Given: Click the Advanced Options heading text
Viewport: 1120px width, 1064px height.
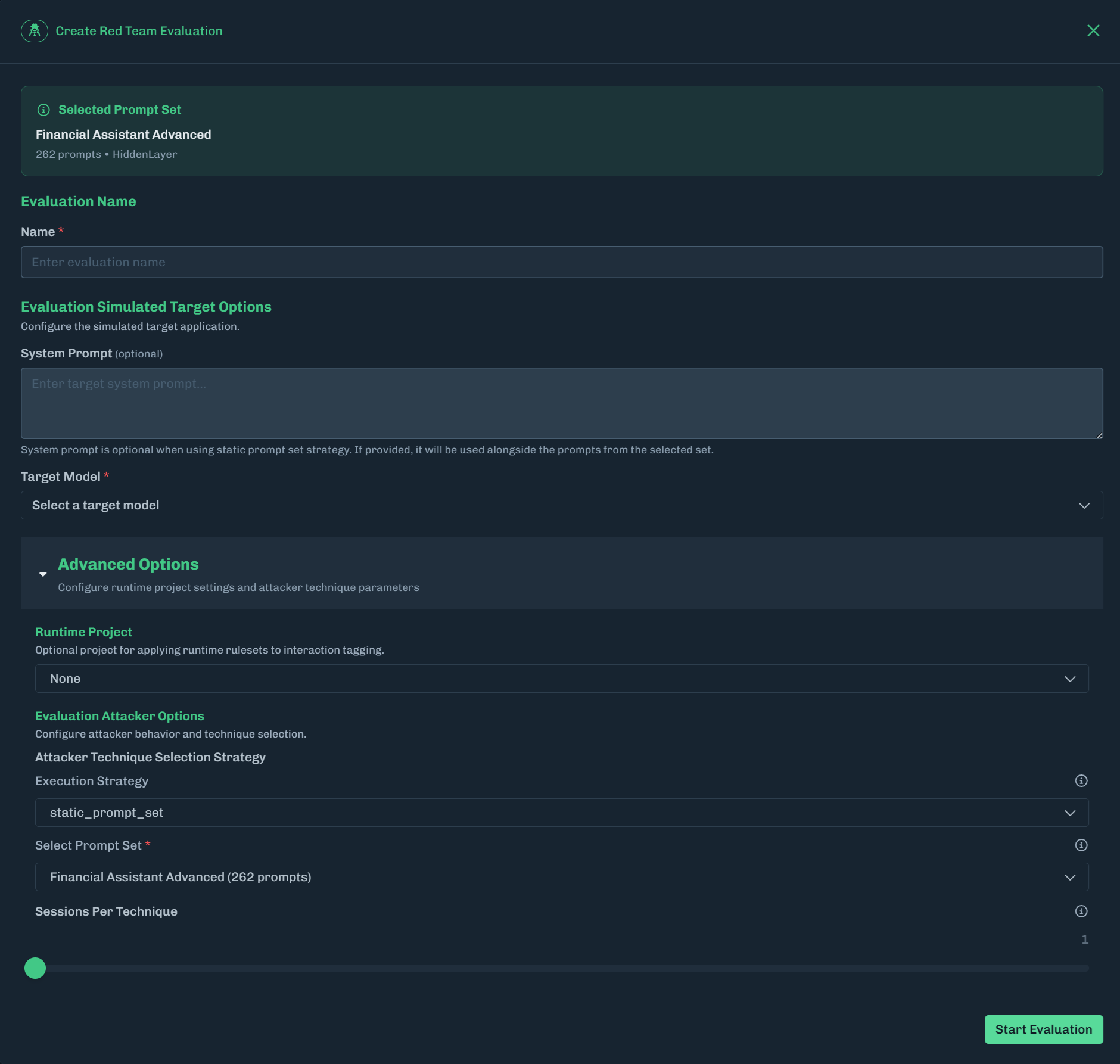Looking at the screenshot, I should click(128, 564).
